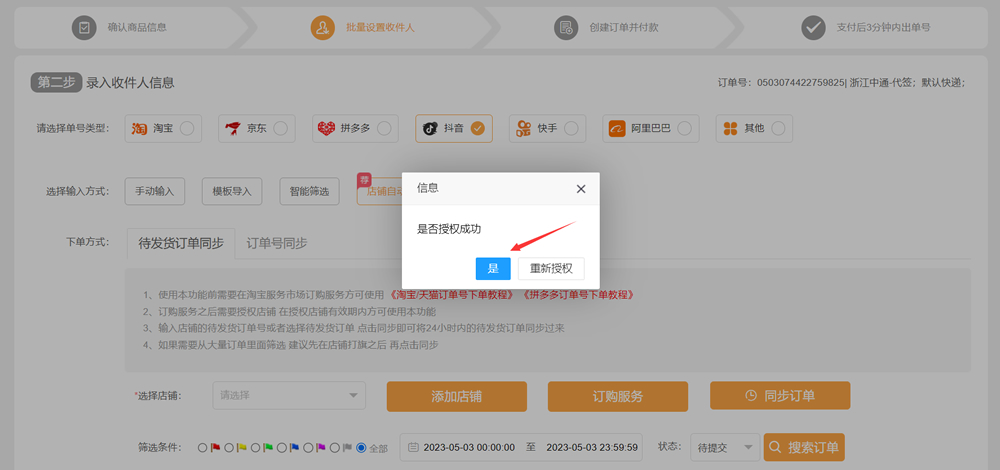Click the 重新授权 button in dialog
This screenshot has height=470, width=1000.
(x=551, y=268)
